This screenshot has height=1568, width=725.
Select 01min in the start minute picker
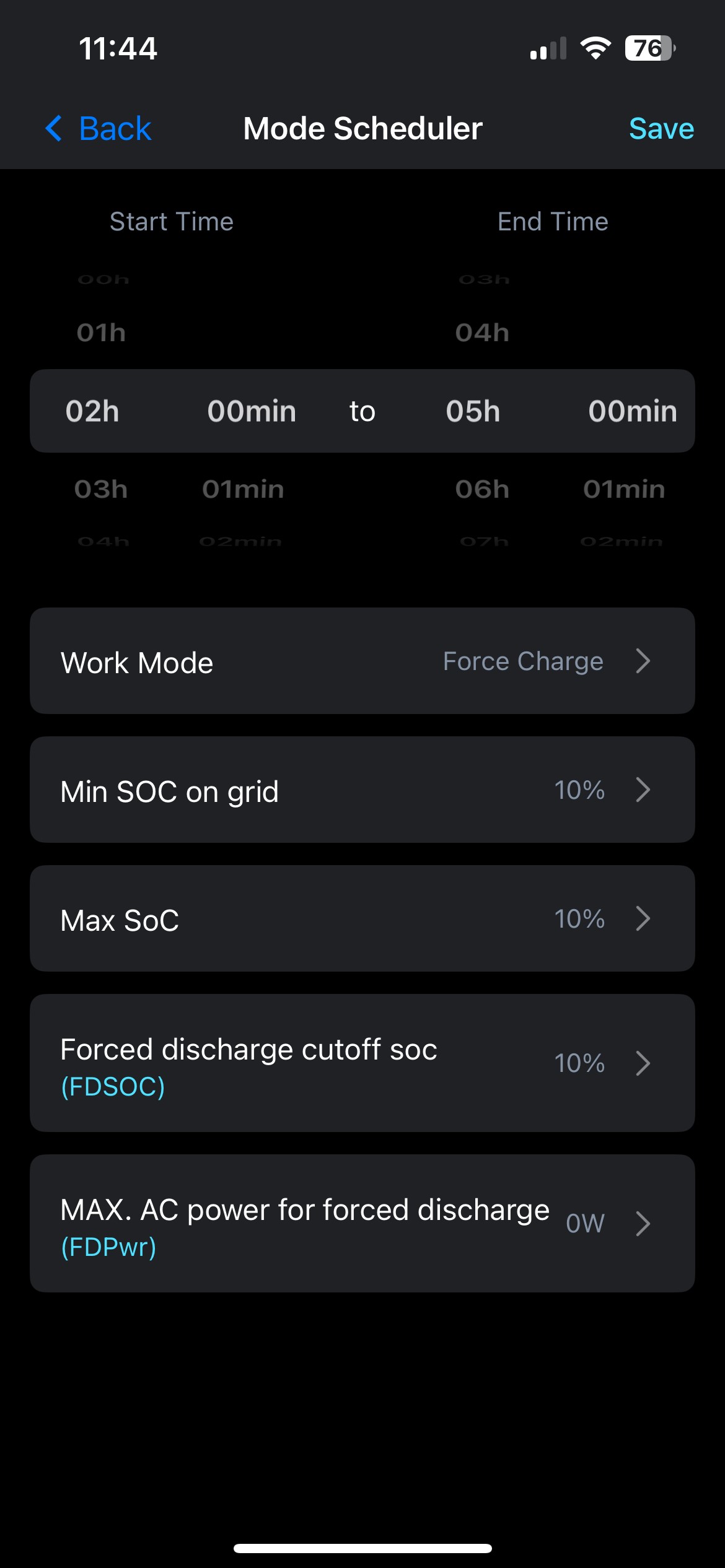pyautogui.click(x=243, y=489)
